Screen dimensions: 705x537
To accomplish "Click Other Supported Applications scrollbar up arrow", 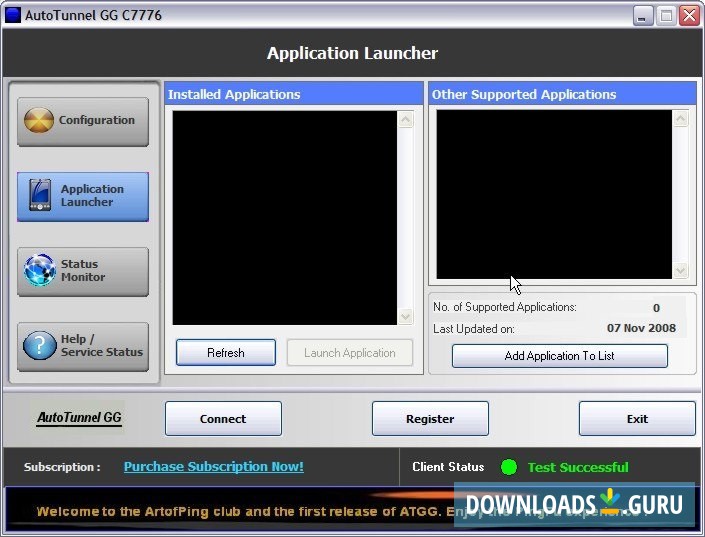I will tap(680, 119).
